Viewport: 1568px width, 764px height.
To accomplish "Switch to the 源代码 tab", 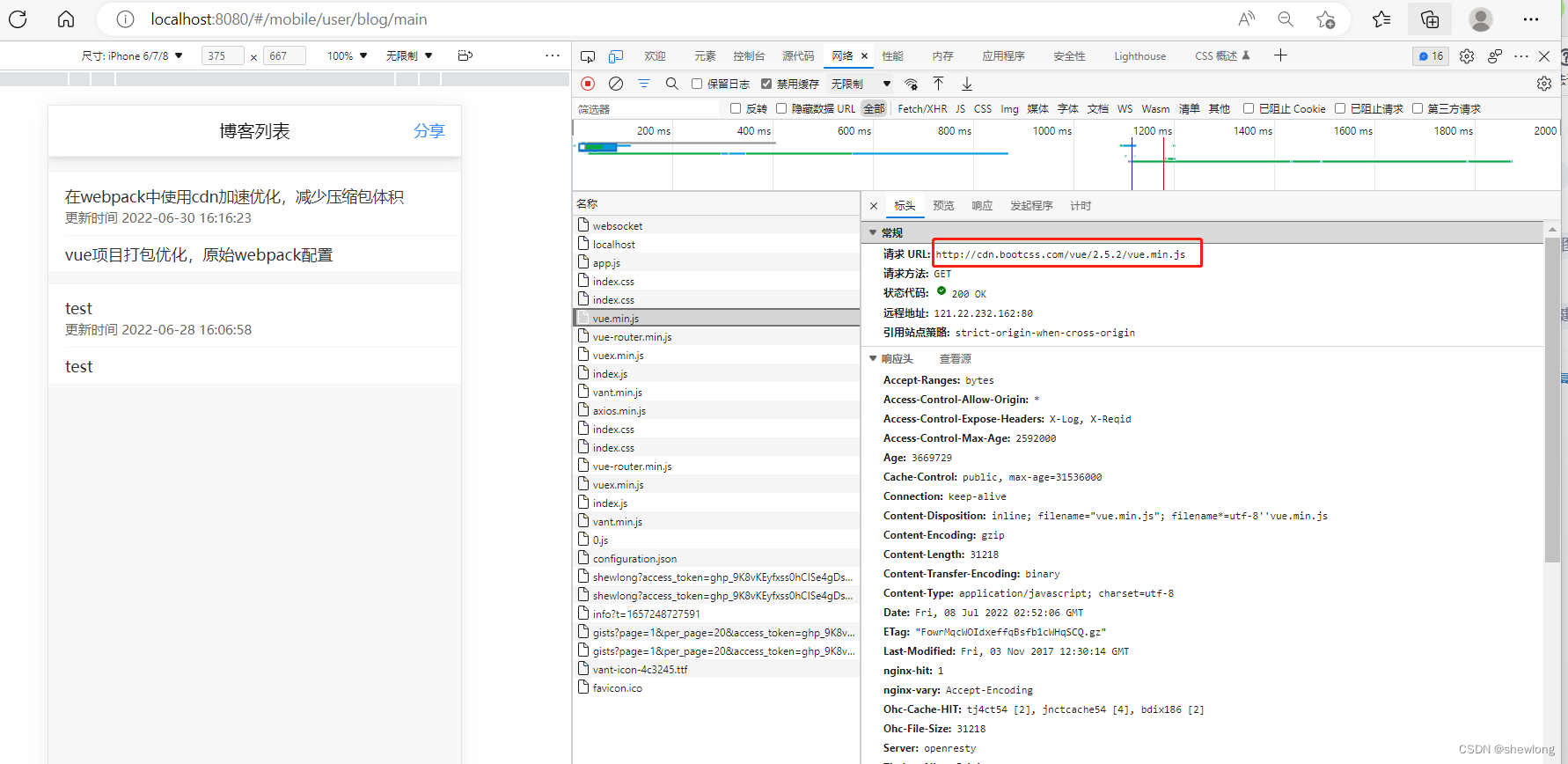I will [798, 56].
